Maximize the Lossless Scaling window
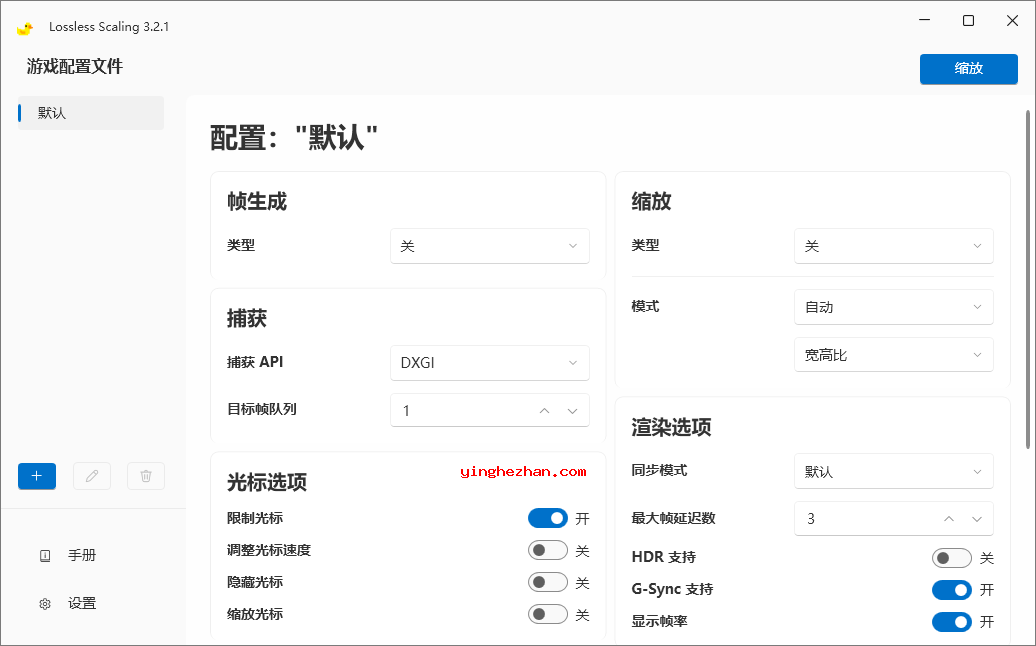The height and width of the screenshot is (646, 1036). pos(969,20)
